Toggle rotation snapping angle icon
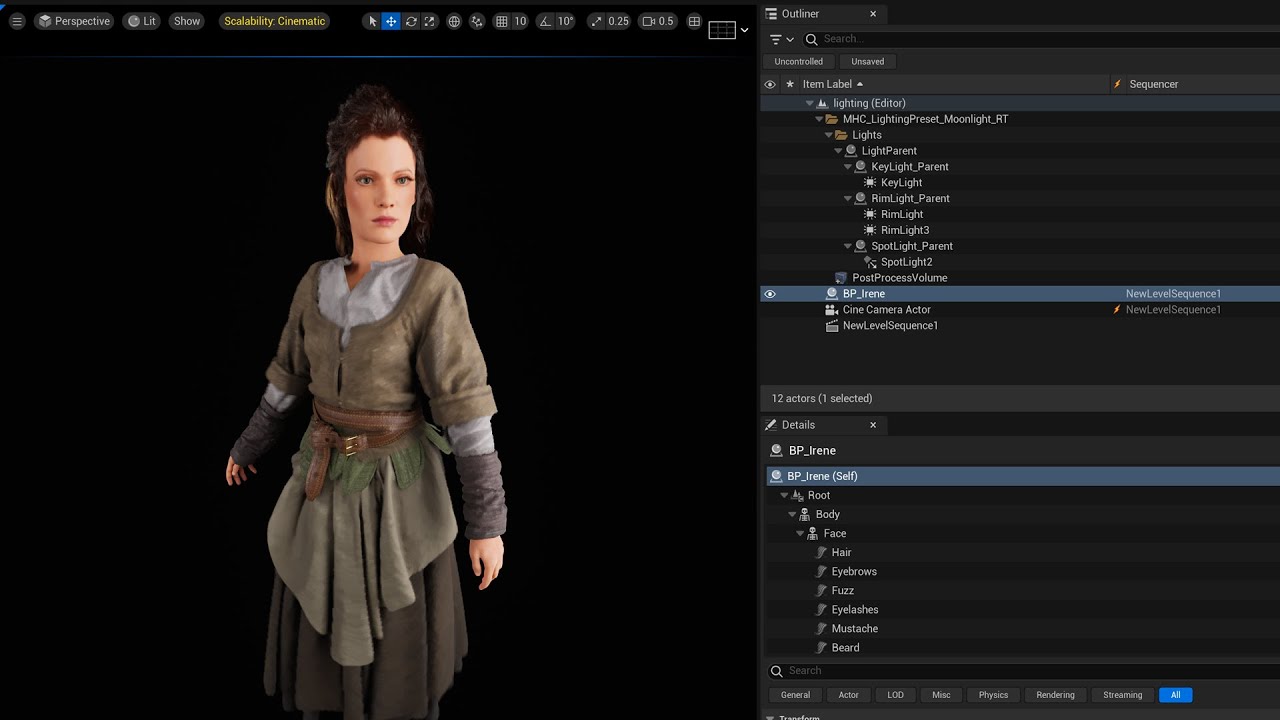Screen dimensions: 1280x720 (545, 21)
